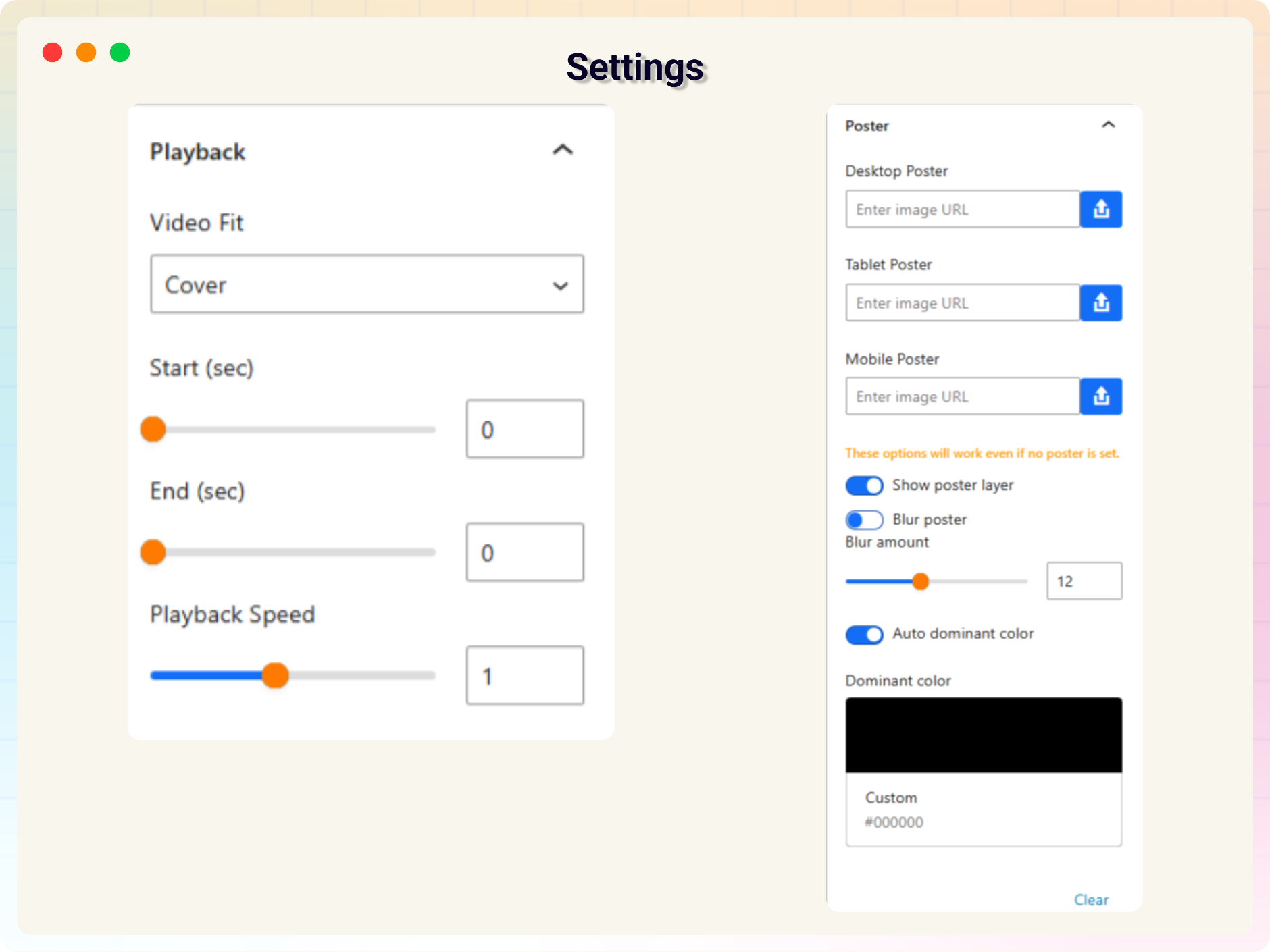Click the Clear link

tap(1091, 900)
